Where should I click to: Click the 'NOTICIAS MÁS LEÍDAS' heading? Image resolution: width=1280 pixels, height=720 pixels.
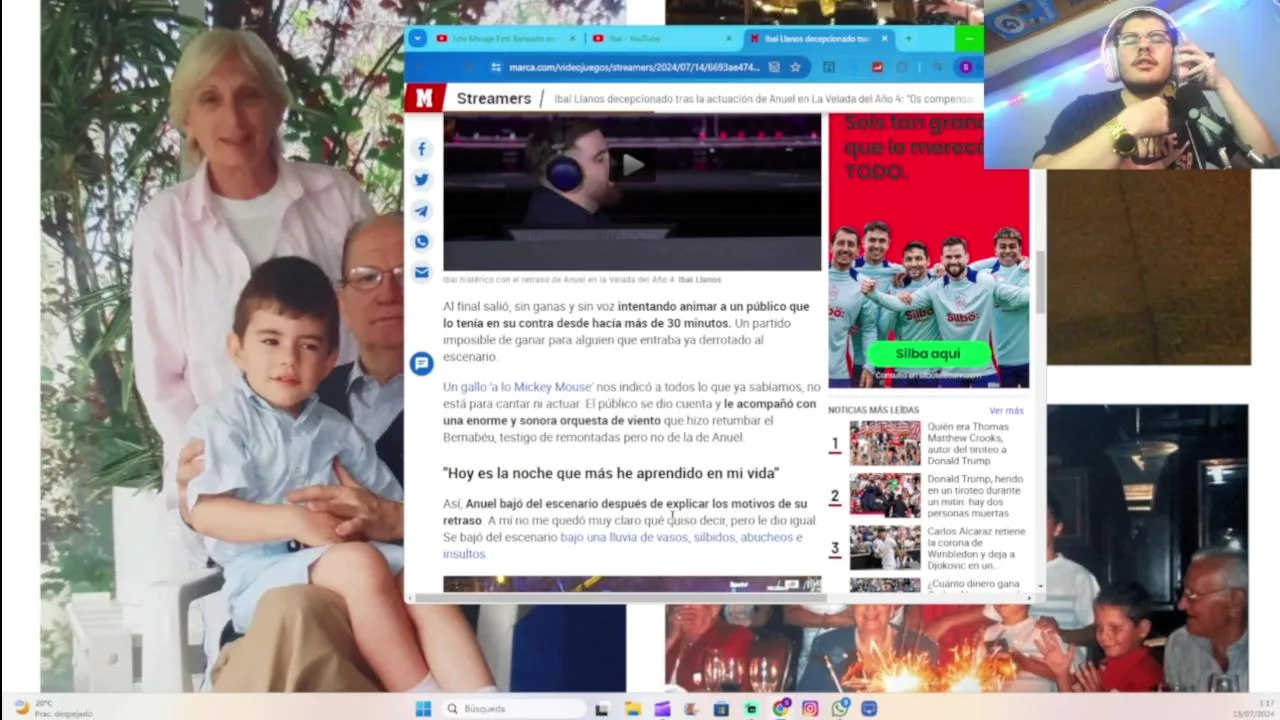873,410
